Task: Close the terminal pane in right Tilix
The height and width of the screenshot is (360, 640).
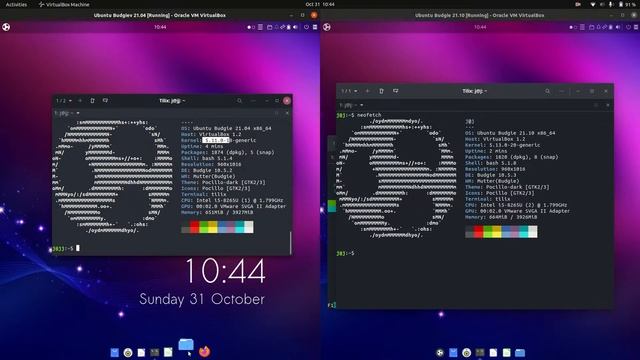Action: point(608,105)
